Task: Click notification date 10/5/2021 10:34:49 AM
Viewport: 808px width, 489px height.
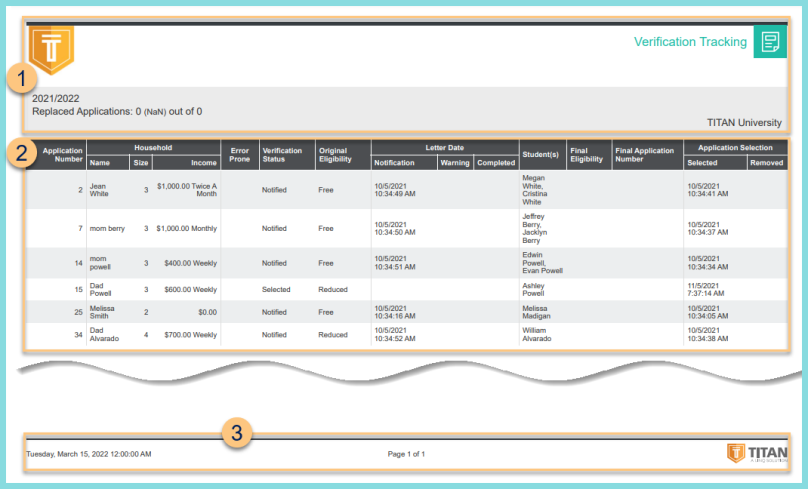Action: coord(395,190)
